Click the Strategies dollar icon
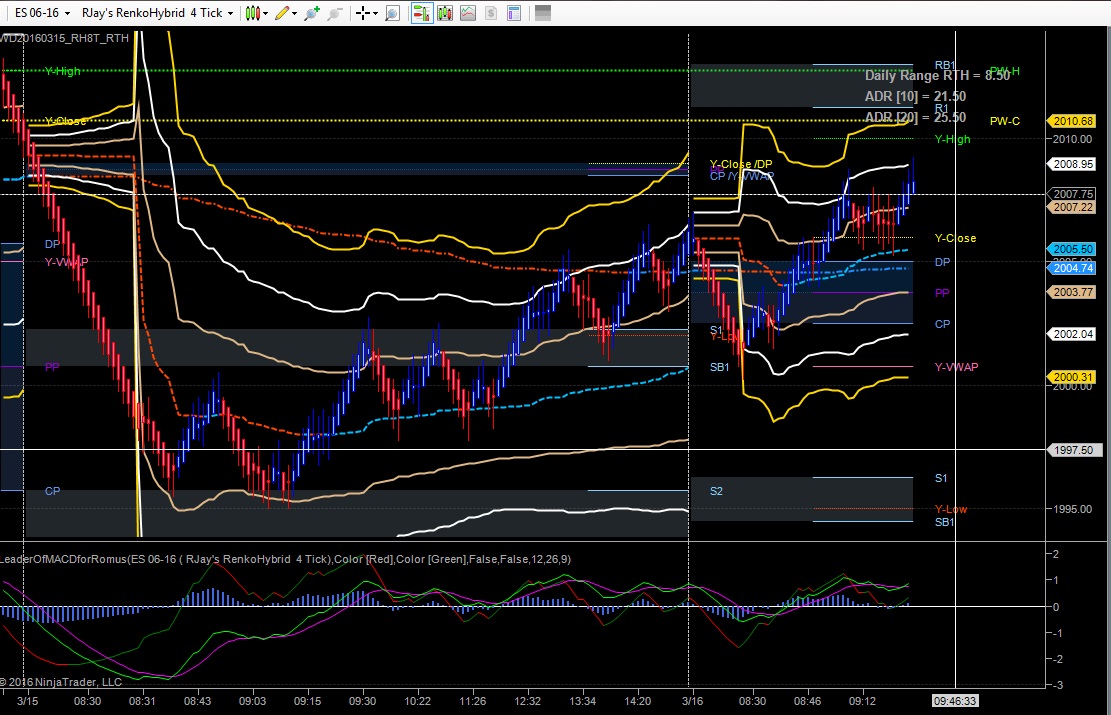The width and height of the screenshot is (1111, 715). (491, 13)
